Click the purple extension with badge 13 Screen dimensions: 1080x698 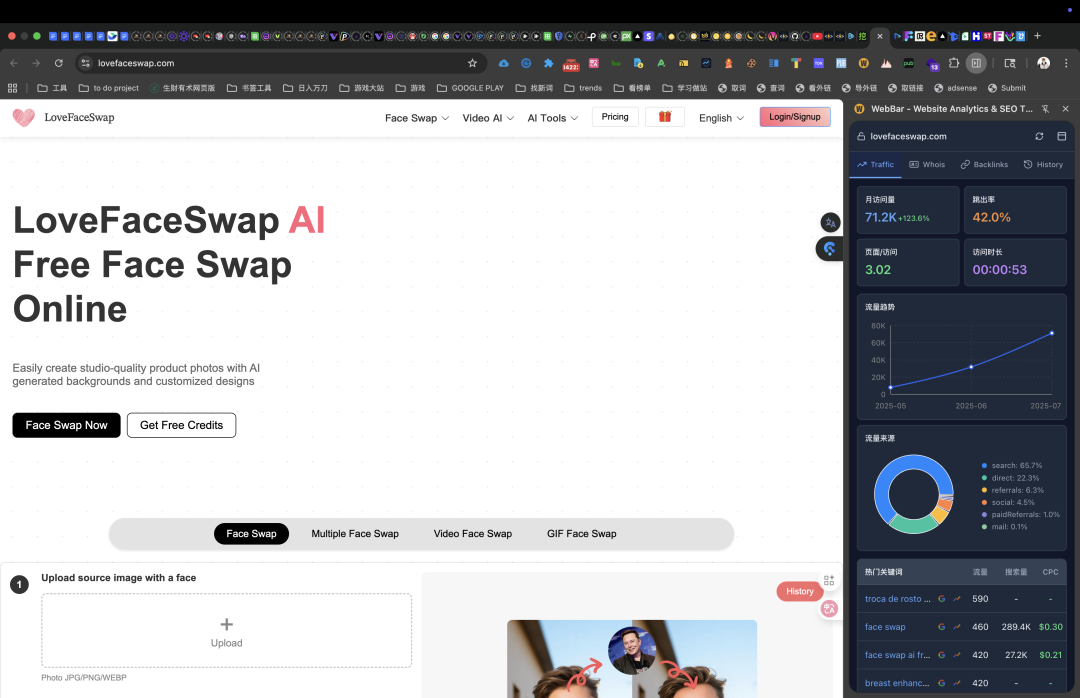932,64
